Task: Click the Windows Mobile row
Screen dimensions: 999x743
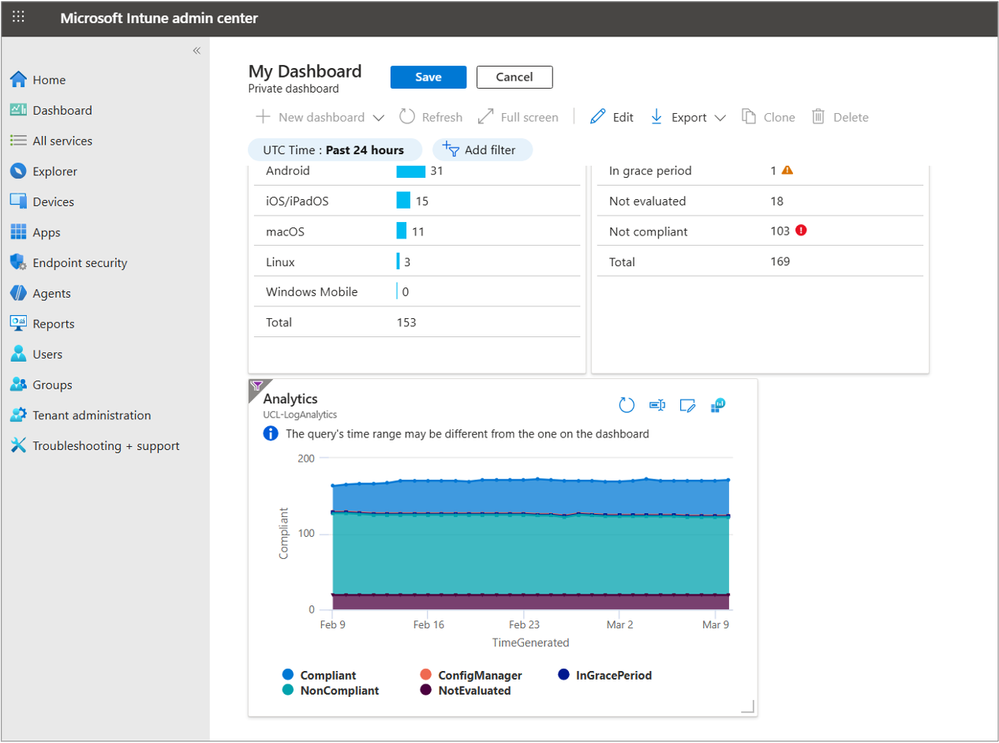Action: point(417,291)
